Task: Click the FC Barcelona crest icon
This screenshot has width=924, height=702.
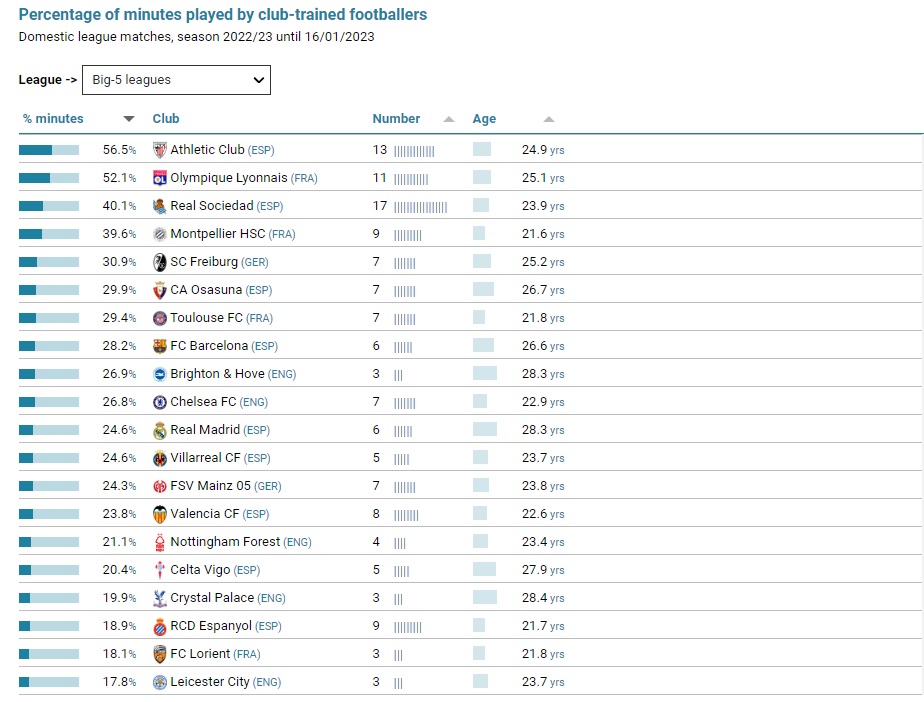Action: pos(160,346)
